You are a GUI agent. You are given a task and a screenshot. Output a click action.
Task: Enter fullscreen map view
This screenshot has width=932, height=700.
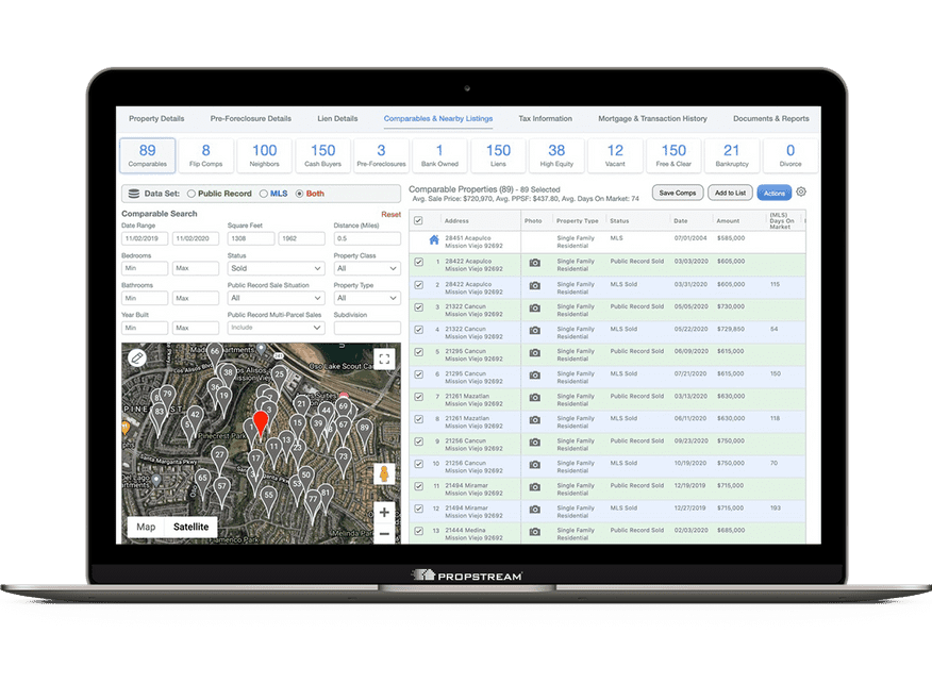(384, 359)
